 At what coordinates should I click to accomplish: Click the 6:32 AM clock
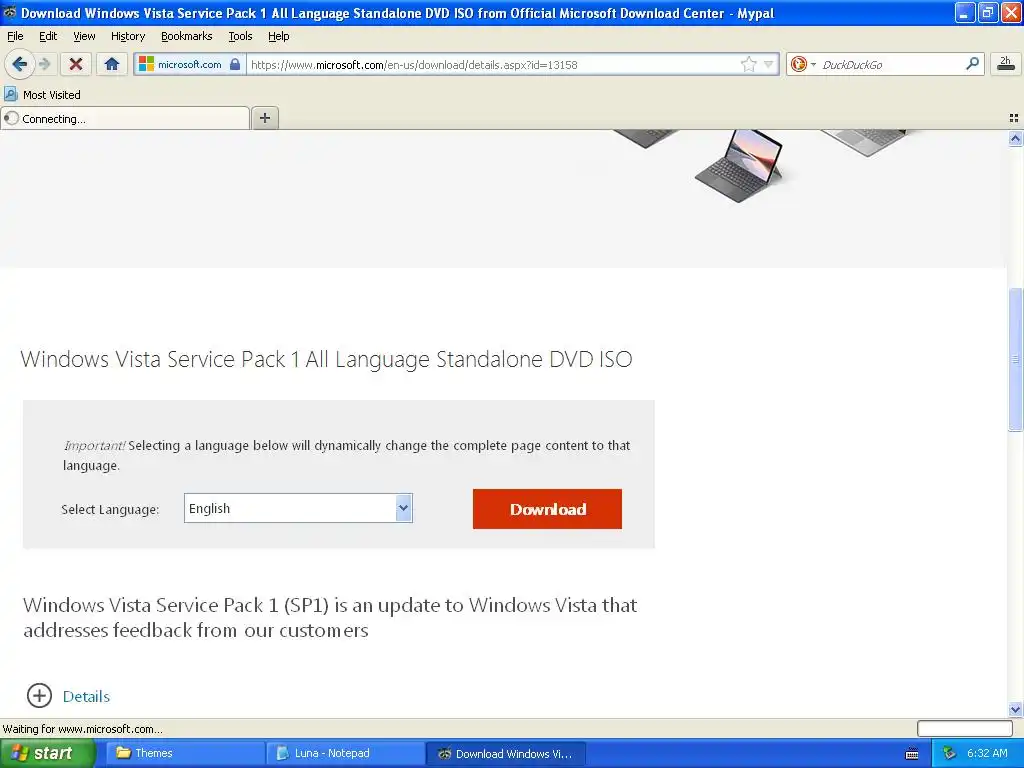point(987,753)
